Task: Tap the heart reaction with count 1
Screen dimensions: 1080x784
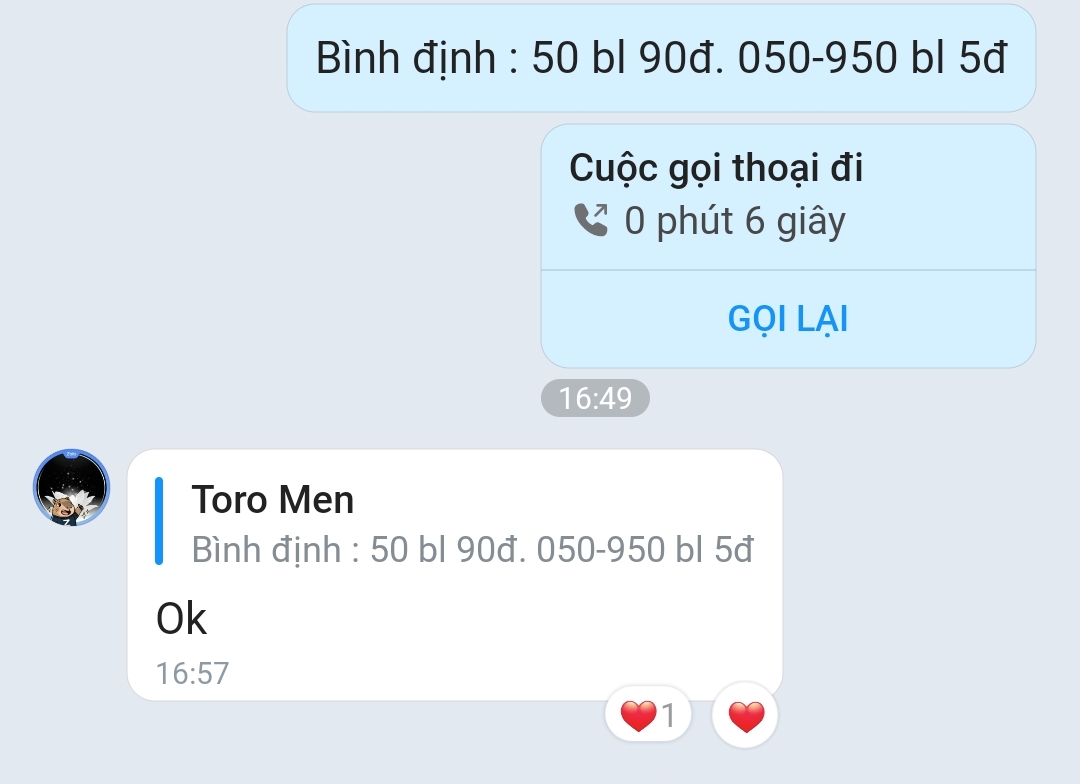Action: point(647,714)
